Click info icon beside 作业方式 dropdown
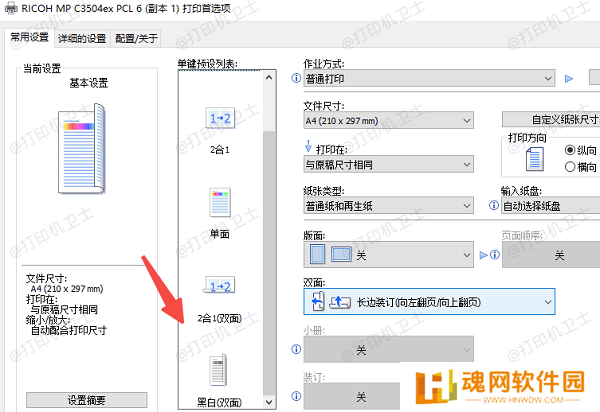The width and height of the screenshot is (600, 412). (296, 78)
